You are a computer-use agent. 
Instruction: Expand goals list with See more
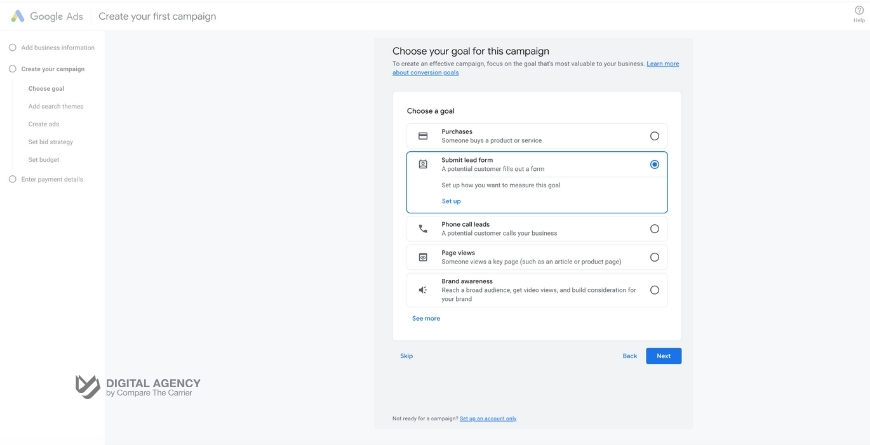426,318
